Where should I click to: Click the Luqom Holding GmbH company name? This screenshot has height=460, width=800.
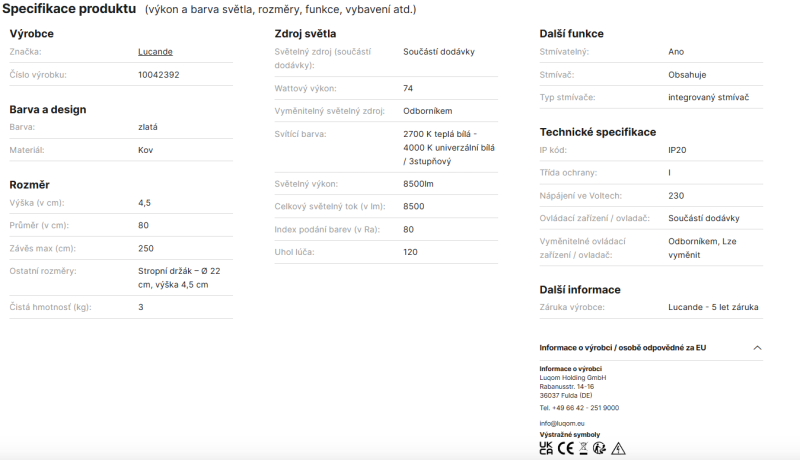[572, 378]
